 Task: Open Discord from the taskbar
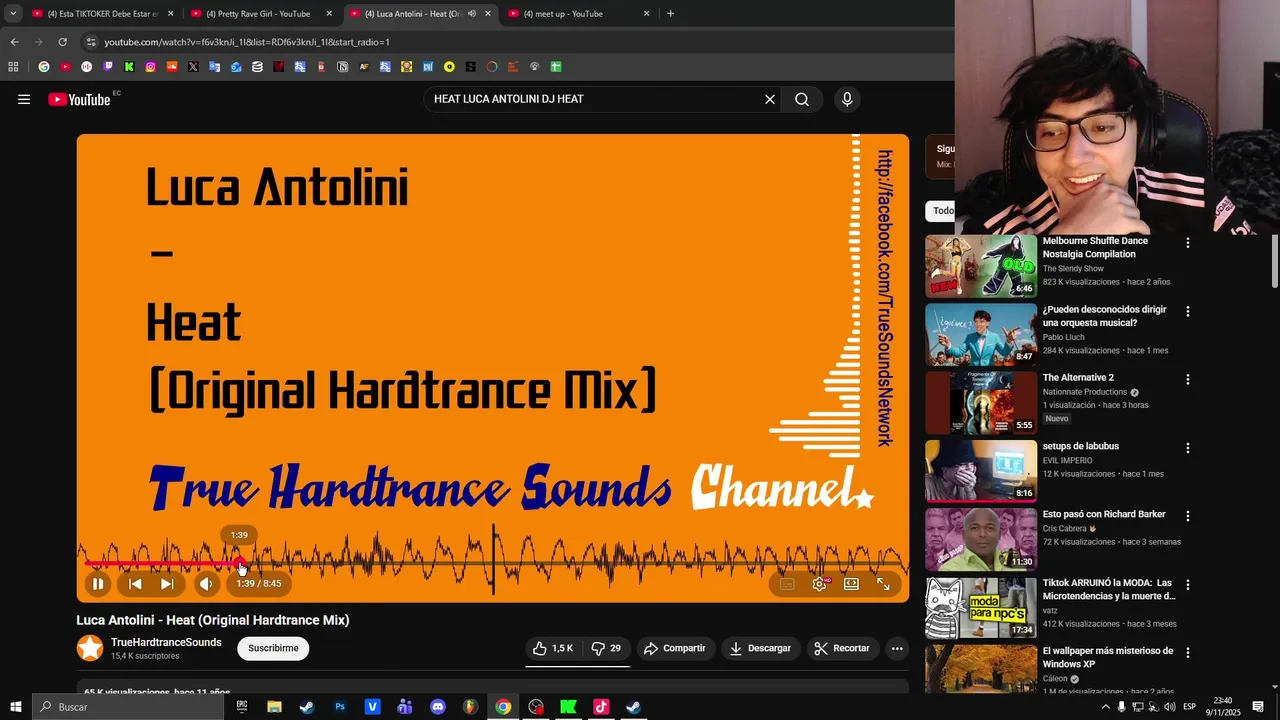[438, 707]
